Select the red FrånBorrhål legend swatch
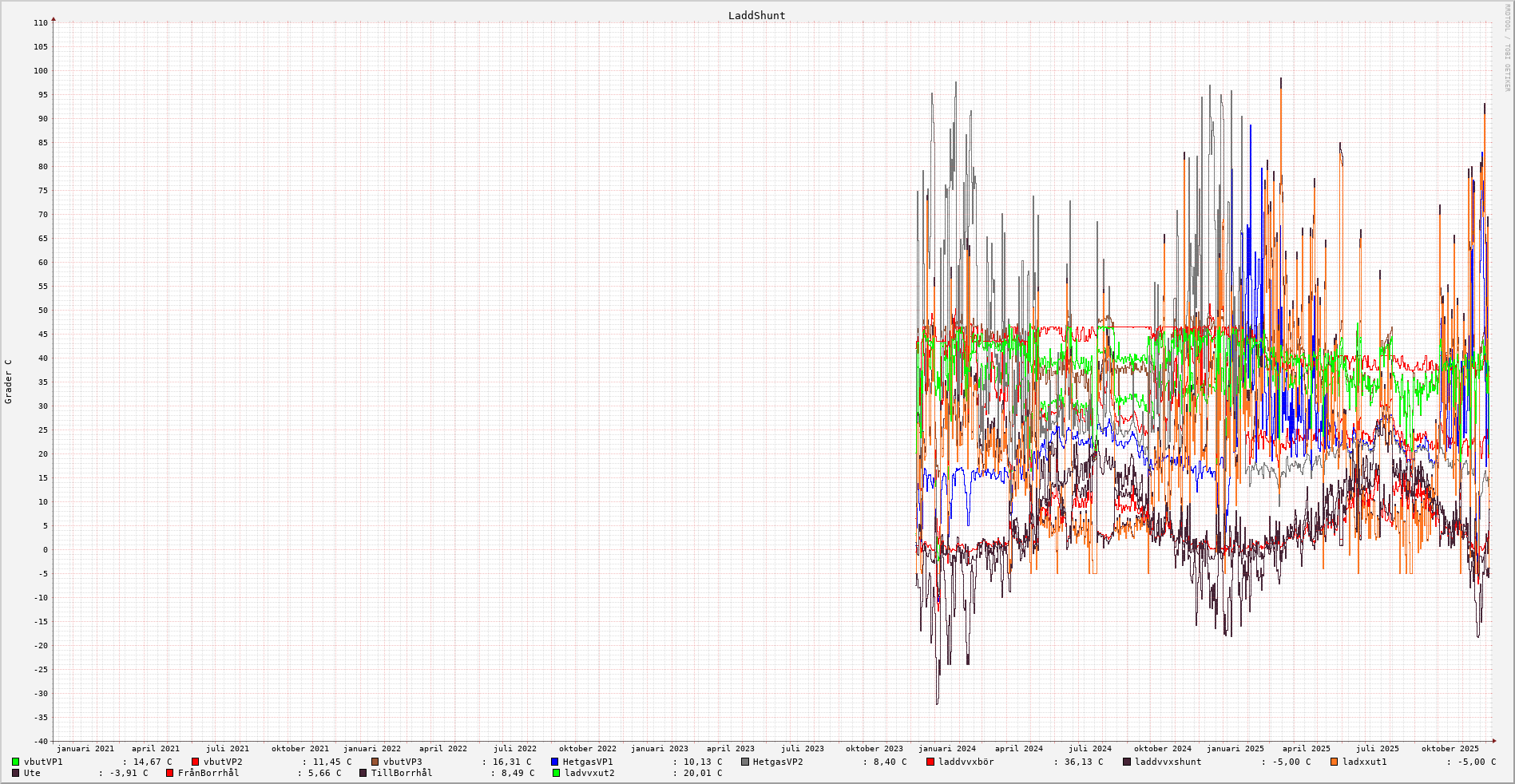Viewport: 1515px width, 784px height. pos(170,773)
